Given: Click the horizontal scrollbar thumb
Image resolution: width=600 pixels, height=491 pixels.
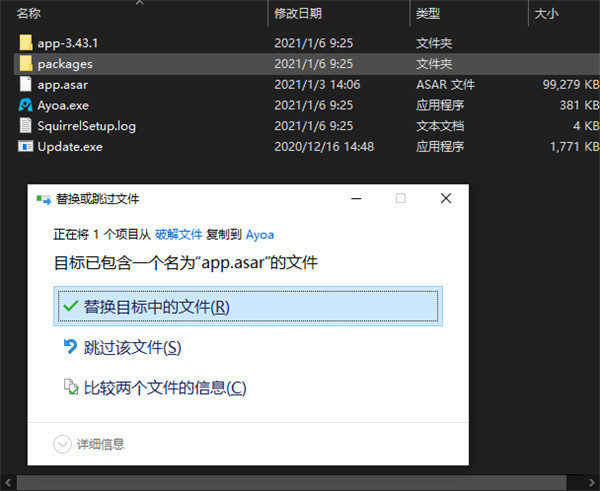Looking at the screenshot, I should (292, 483).
